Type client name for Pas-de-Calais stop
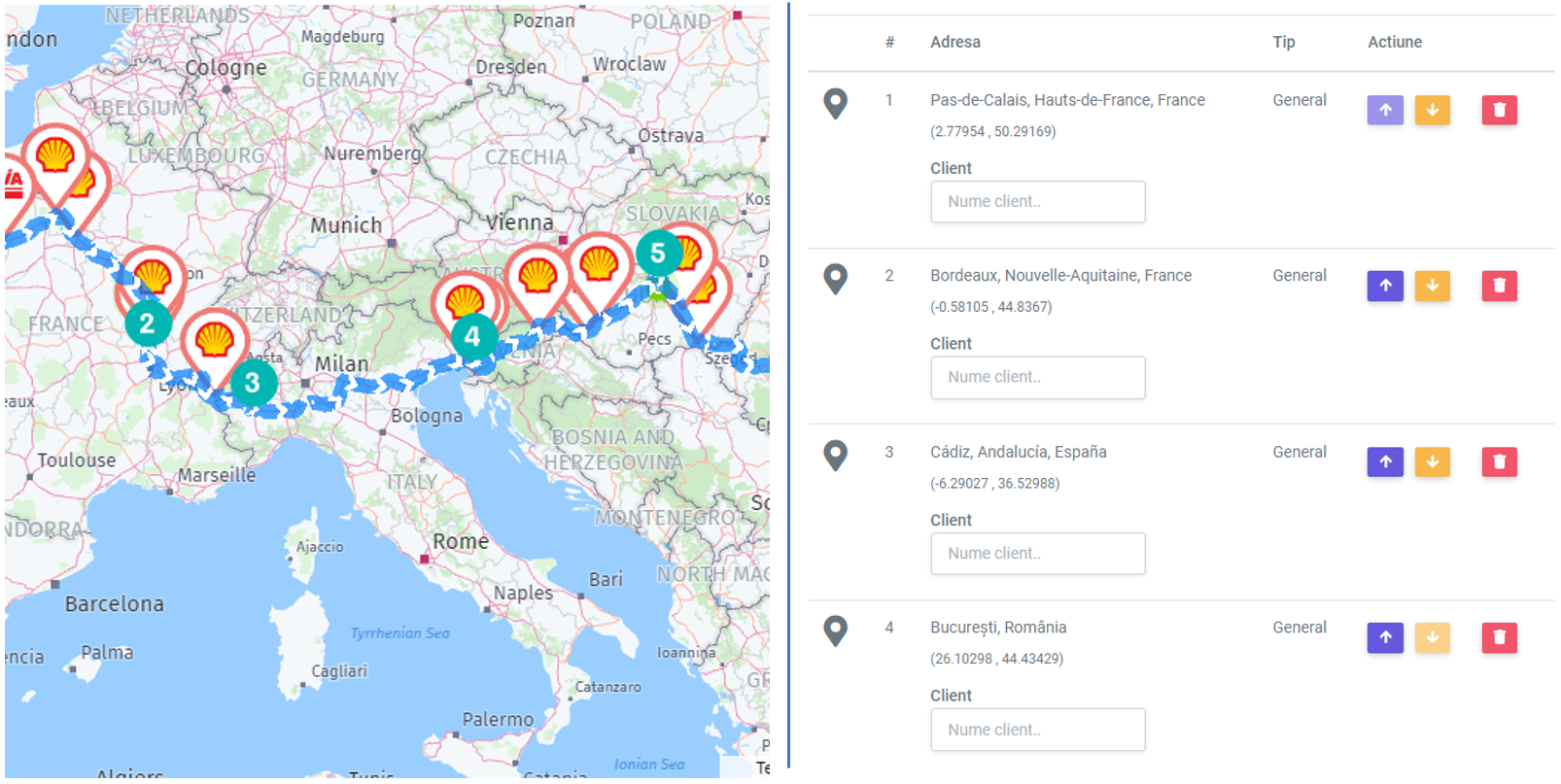The width and height of the screenshot is (1561, 784). (x=1037, y=202)
